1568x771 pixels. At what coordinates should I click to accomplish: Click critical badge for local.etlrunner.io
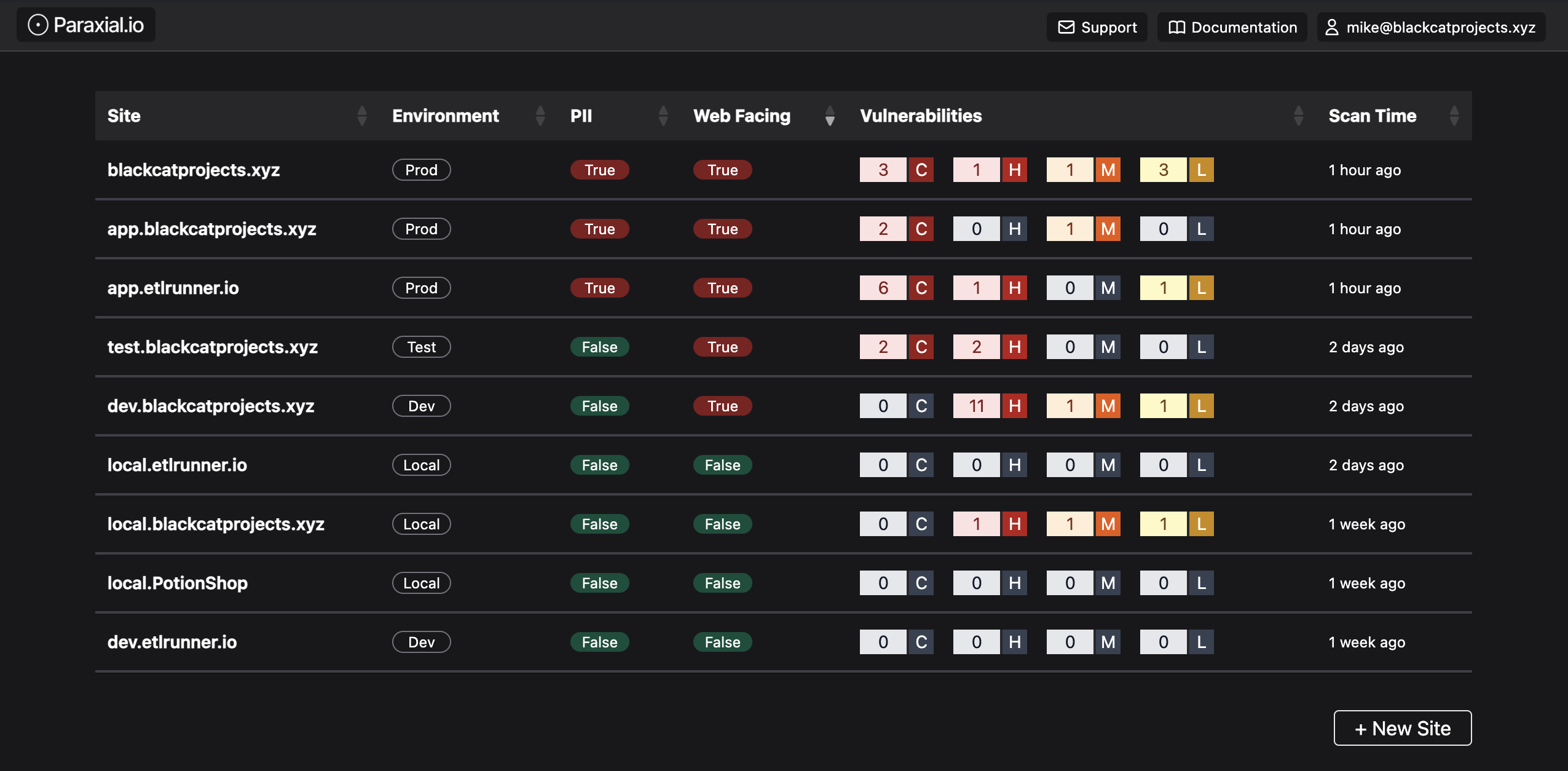pyautogui.click(x=897, y=465)
